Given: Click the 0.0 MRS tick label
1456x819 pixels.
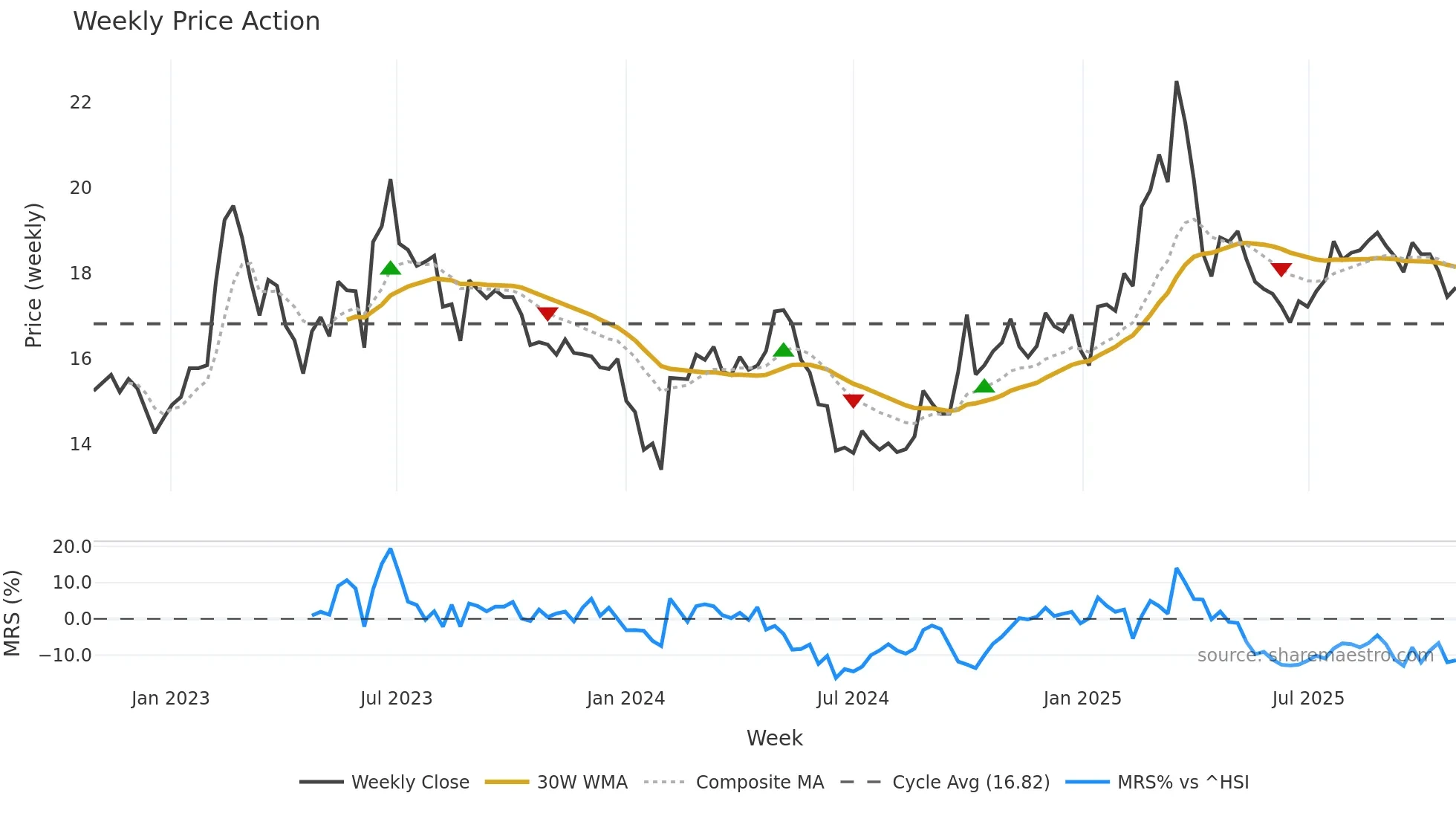Looking at the screenshot, I should pos(78,619).
